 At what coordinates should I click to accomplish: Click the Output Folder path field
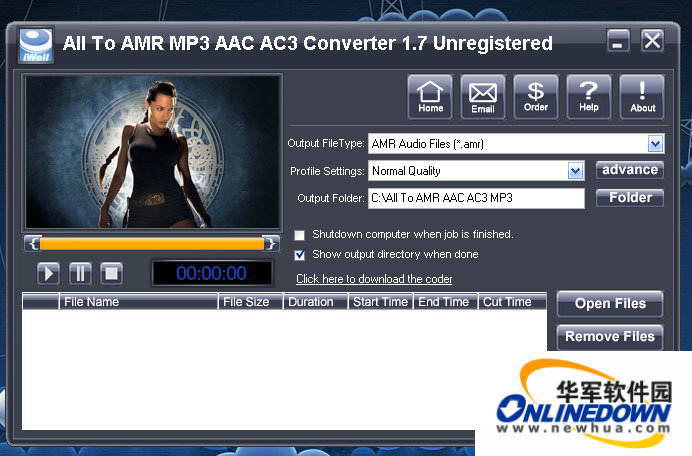coord(476,198)
